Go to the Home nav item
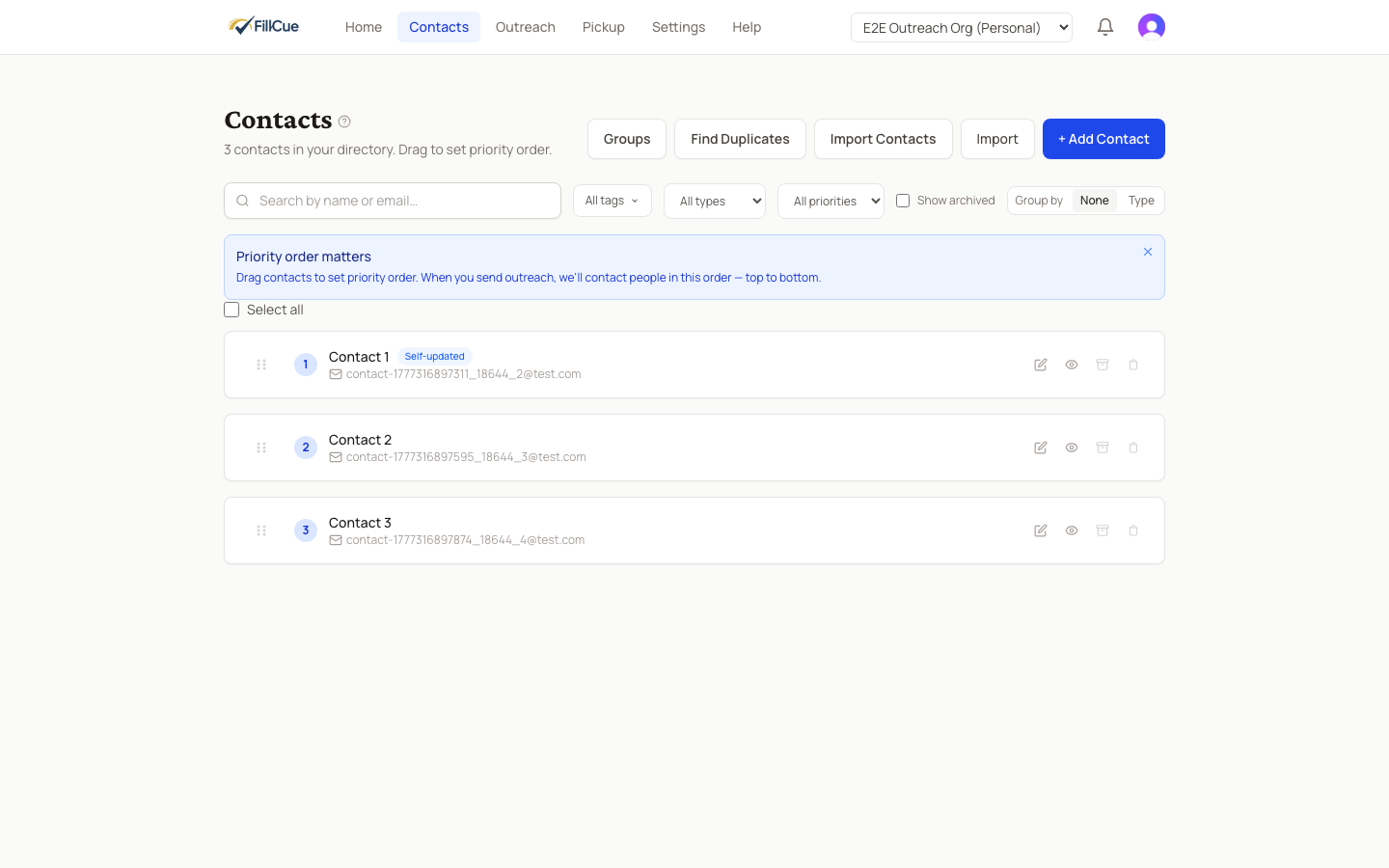Viewport: 1389px width, 868px height. pos(364,27)
